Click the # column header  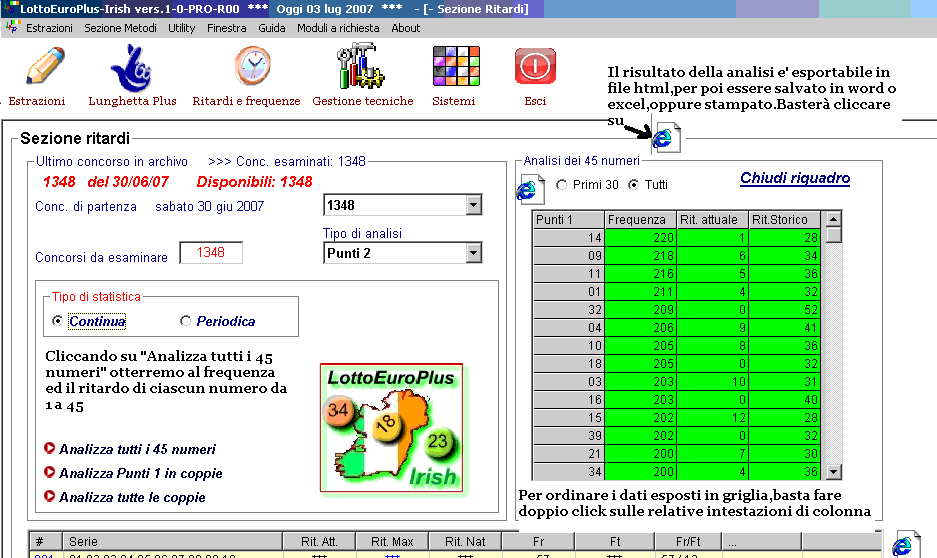click(x=45, y=541)
